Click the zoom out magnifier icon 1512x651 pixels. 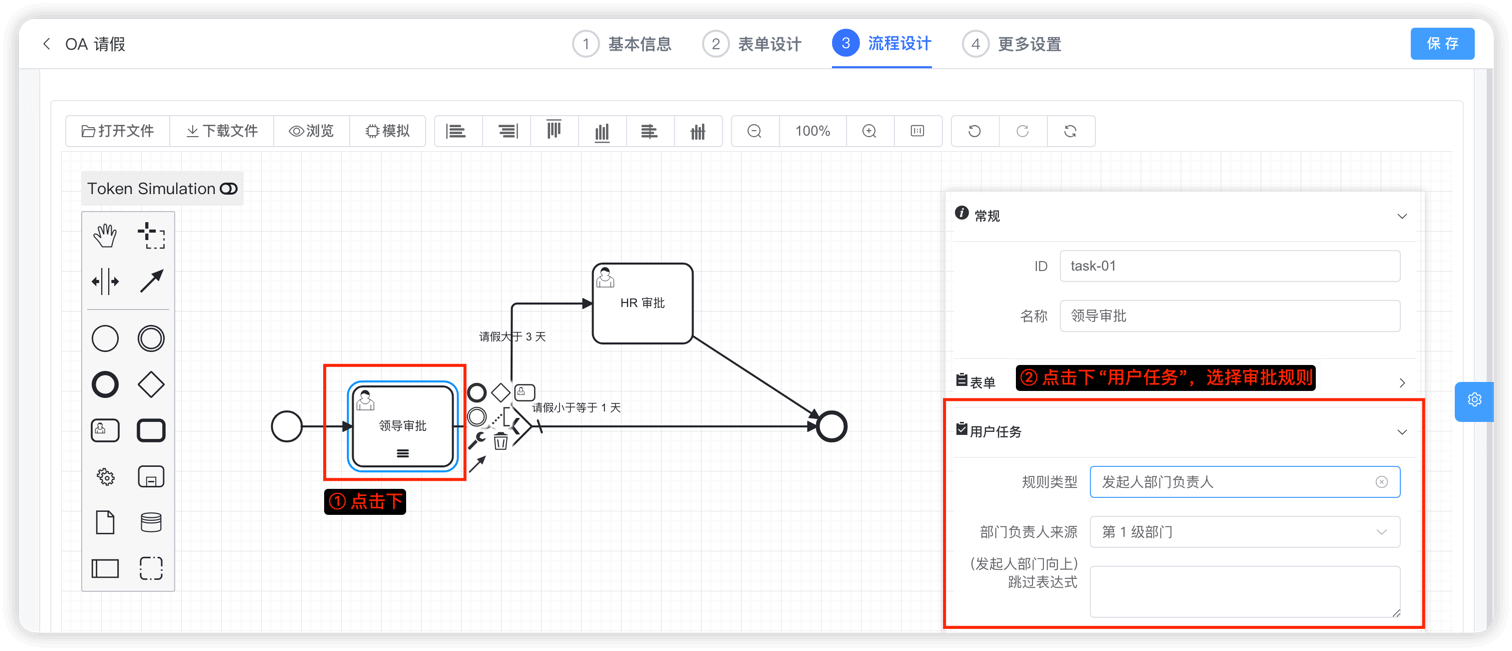click(754, 131)
